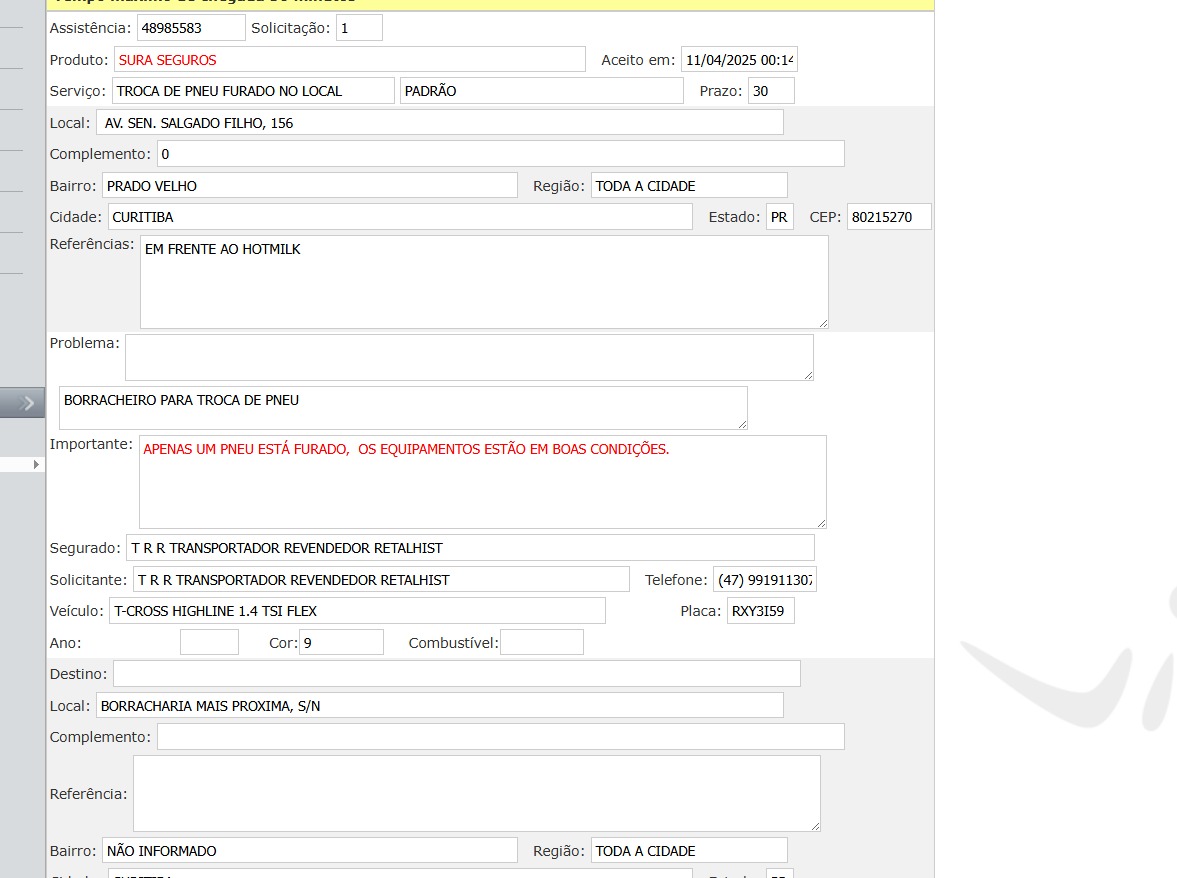This screenshot has width=1177, height=878.
Task: Select the Assistência number field
Action: coord(191,28)
